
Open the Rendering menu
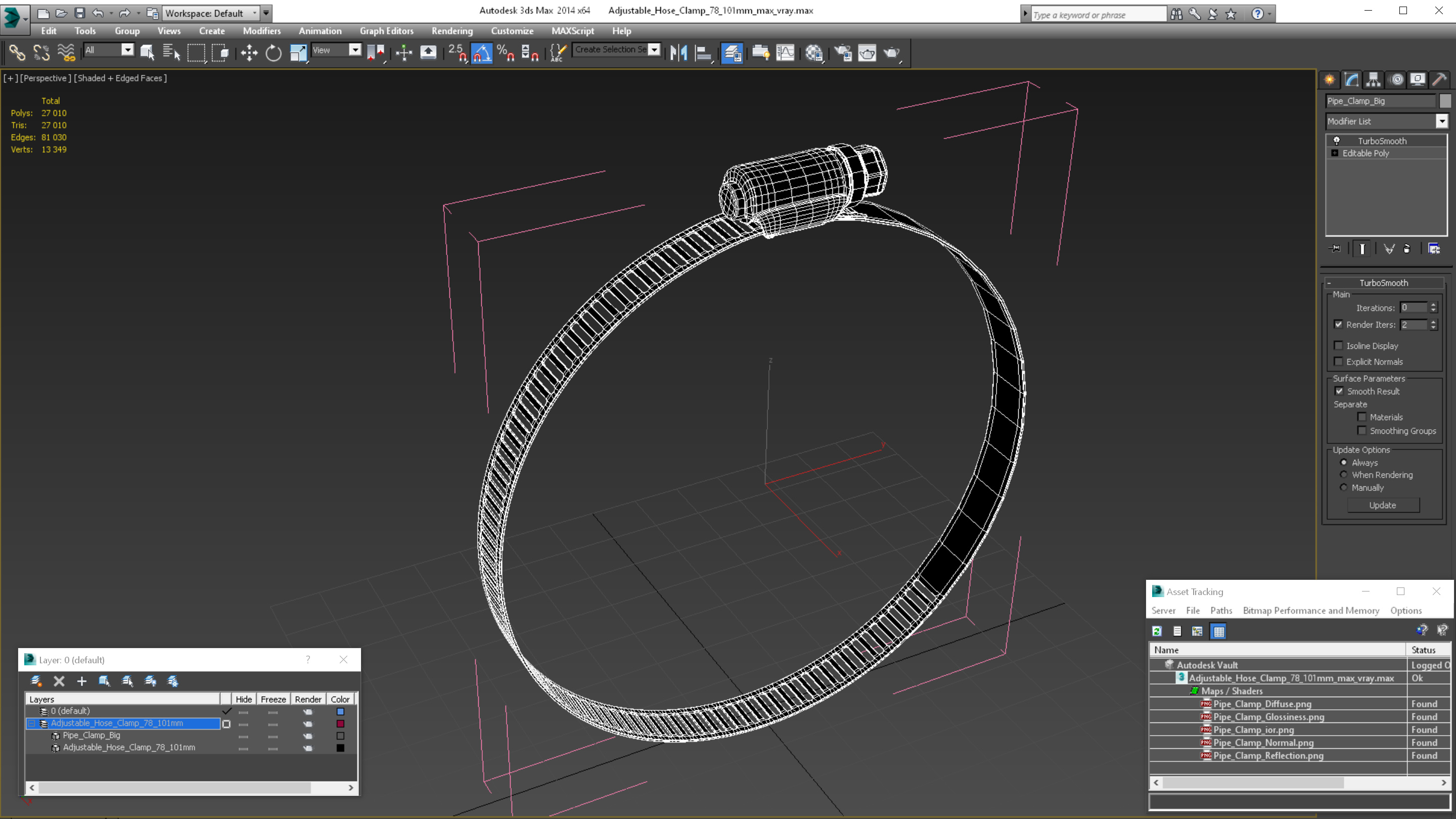(452, 31)
